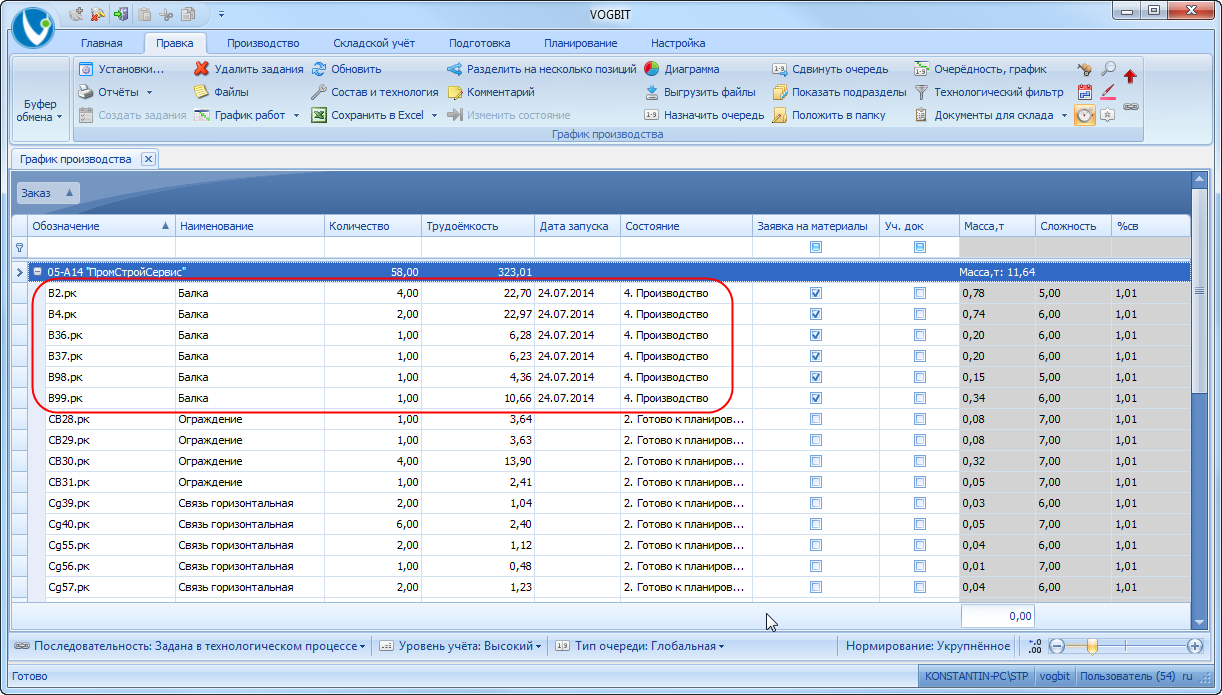Click the Комментарий note icon
Image resolution: width=1222 pixels, height=695 pixels.
point(455,92)
